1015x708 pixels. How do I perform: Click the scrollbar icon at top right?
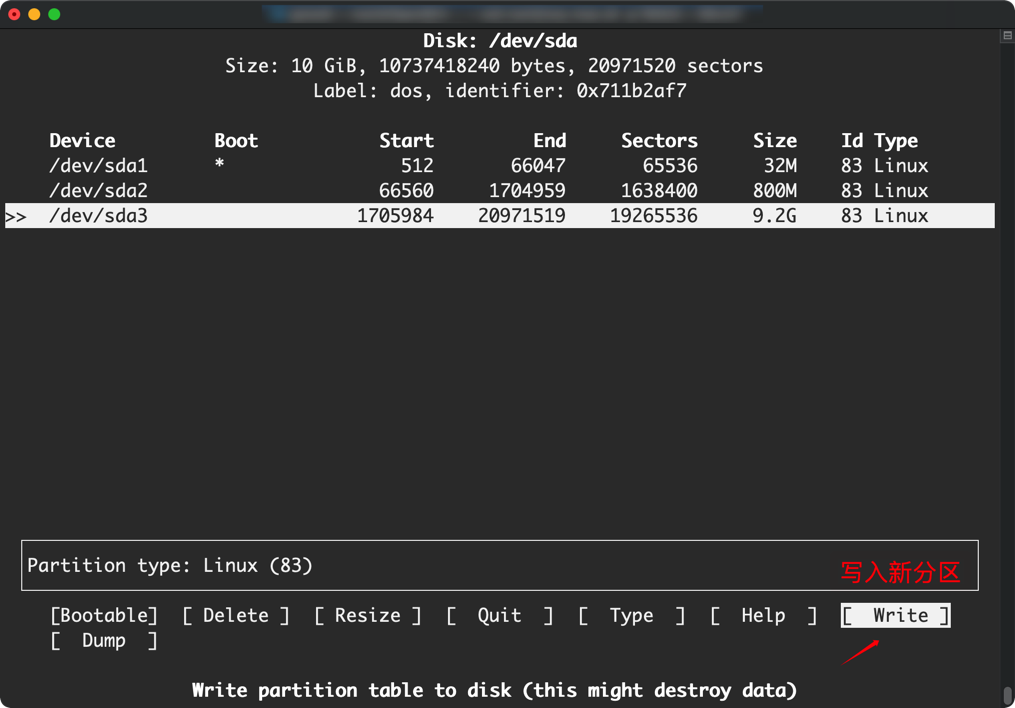[x=1007, y=36]
